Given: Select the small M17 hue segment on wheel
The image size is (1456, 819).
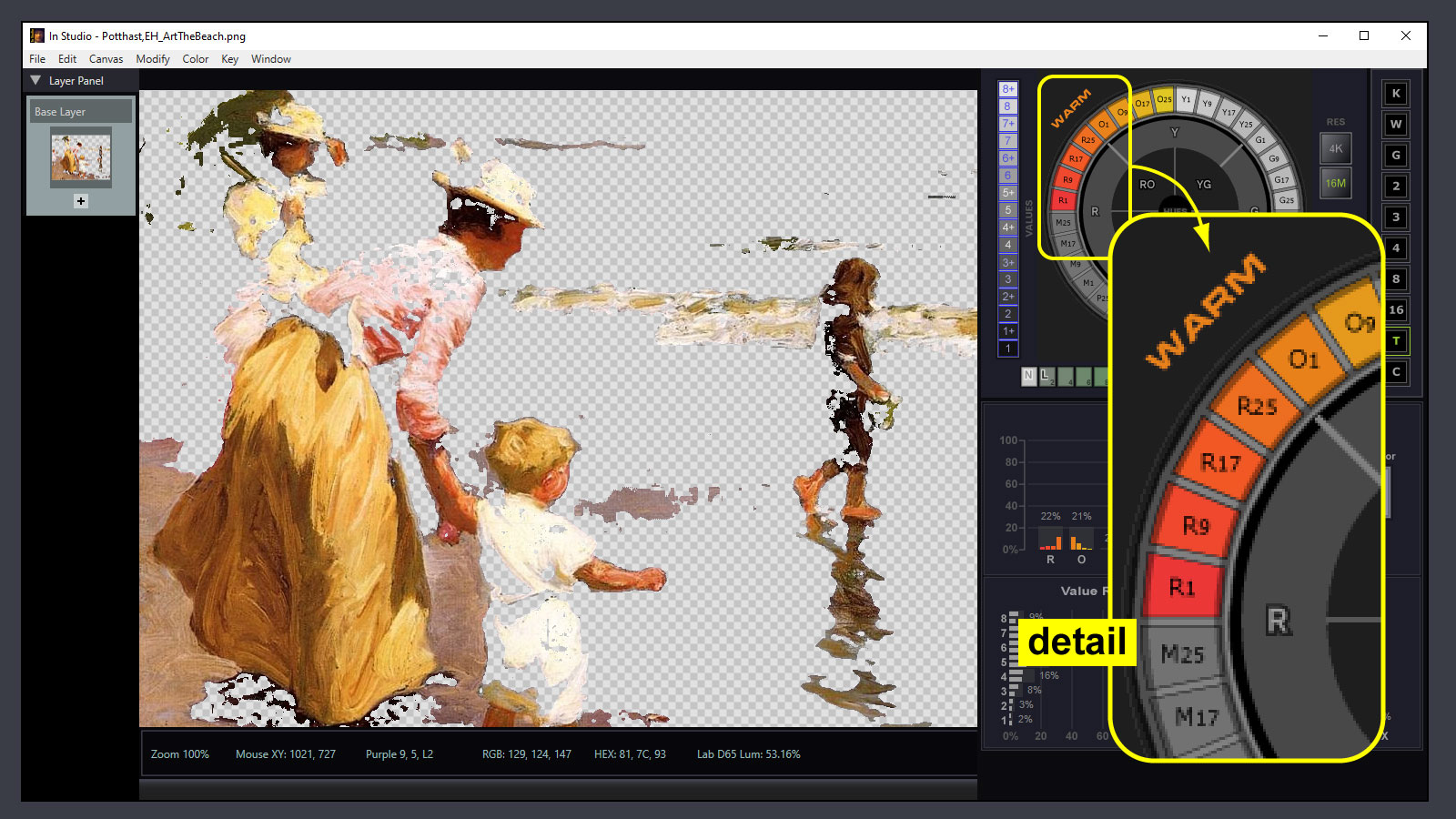Looking at the screenshot, I should tap(1067, 243).
